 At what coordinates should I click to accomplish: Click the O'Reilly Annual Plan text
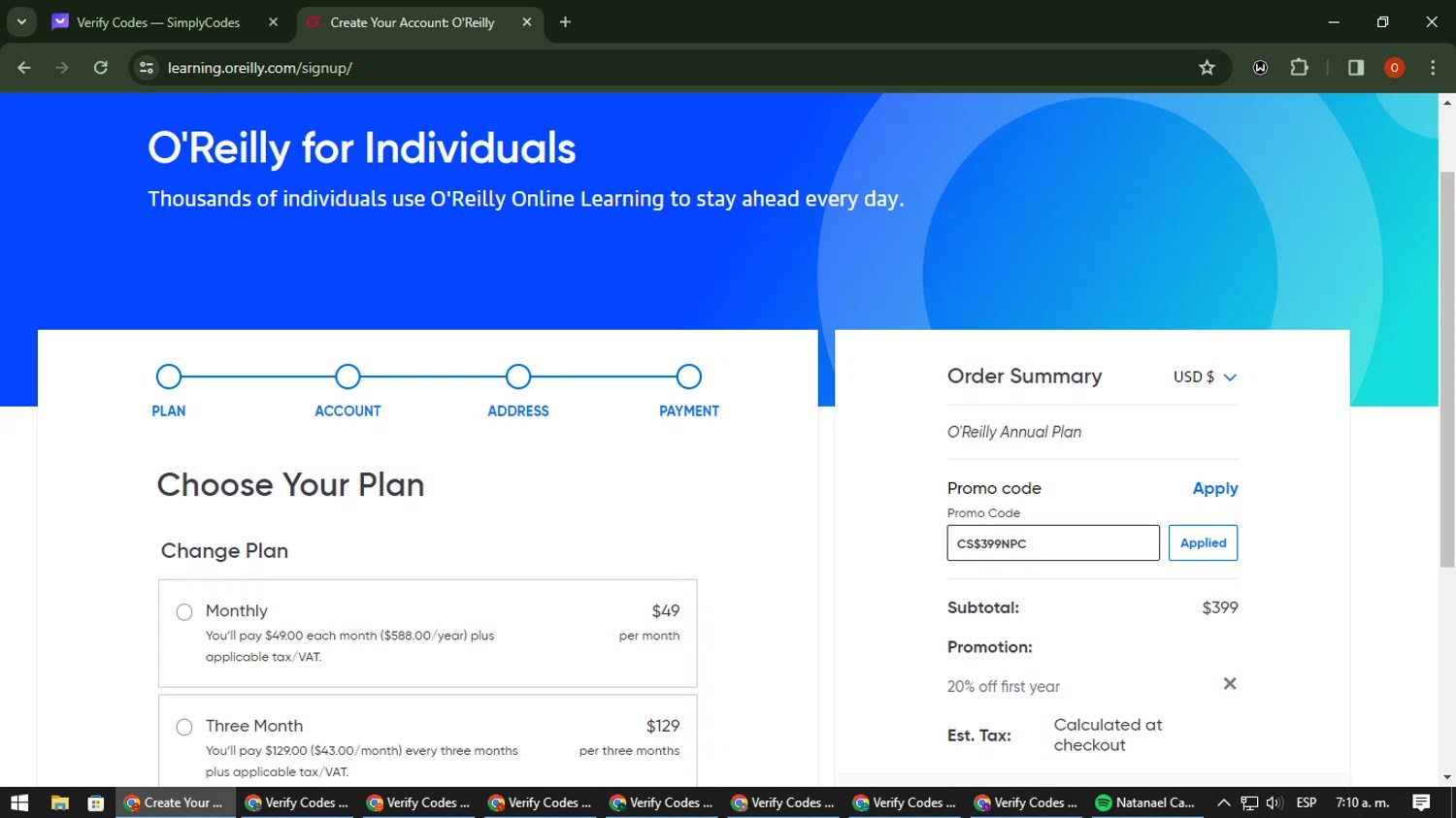pos(1014,432)
